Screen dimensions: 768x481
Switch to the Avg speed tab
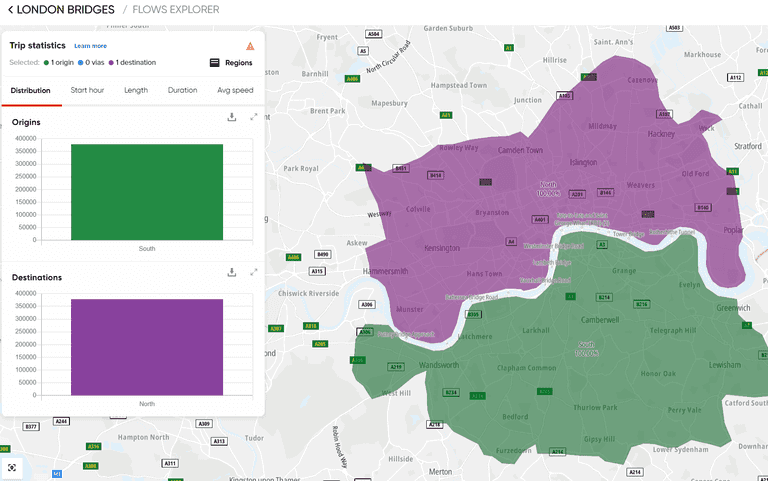pyautogui.click(x=235, y=91)
